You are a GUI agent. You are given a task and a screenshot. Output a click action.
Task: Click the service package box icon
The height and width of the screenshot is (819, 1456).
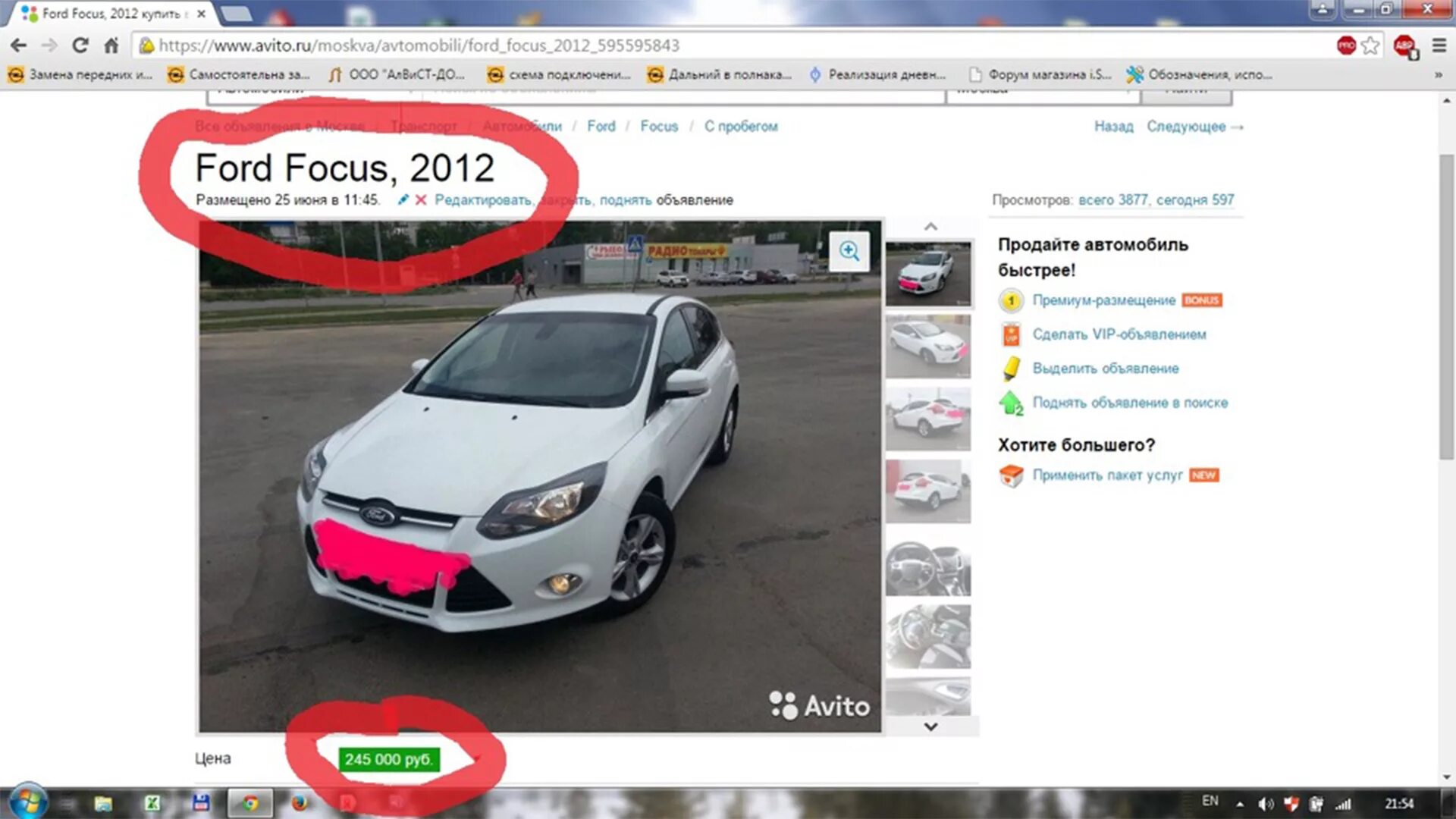(x=1011, y=475)
